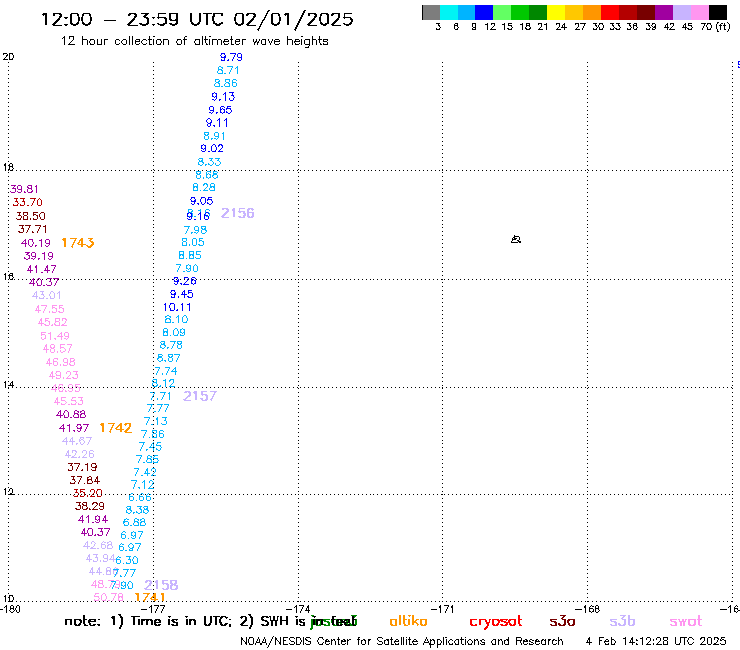Select the reading 9.45
This screenshot has width=740, height=650.
point(182,294)
